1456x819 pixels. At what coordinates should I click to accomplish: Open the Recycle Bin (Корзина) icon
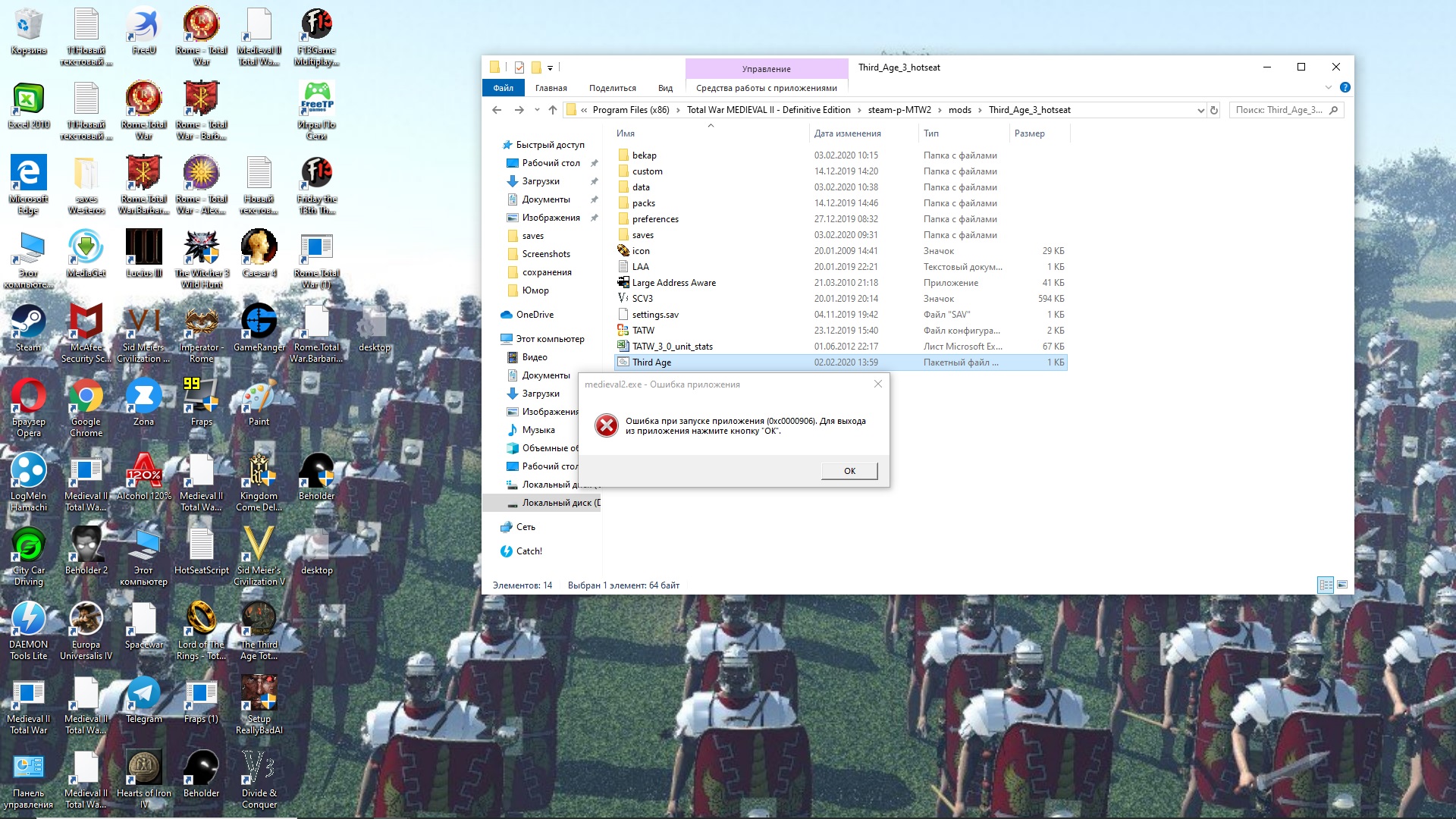coord(28,31)
